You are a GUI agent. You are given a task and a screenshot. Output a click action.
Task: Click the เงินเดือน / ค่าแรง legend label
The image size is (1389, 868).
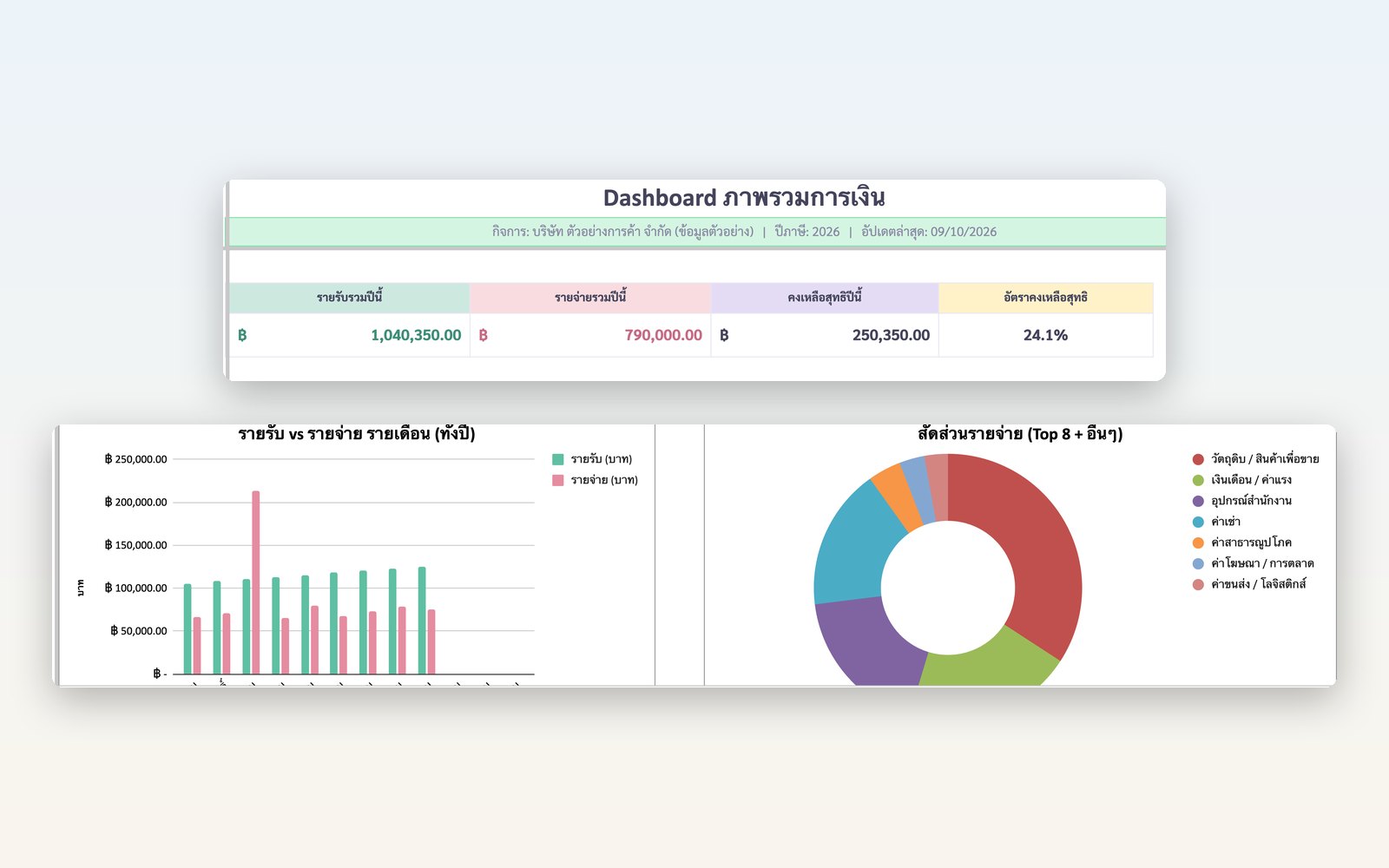(x=1251, y=480)
